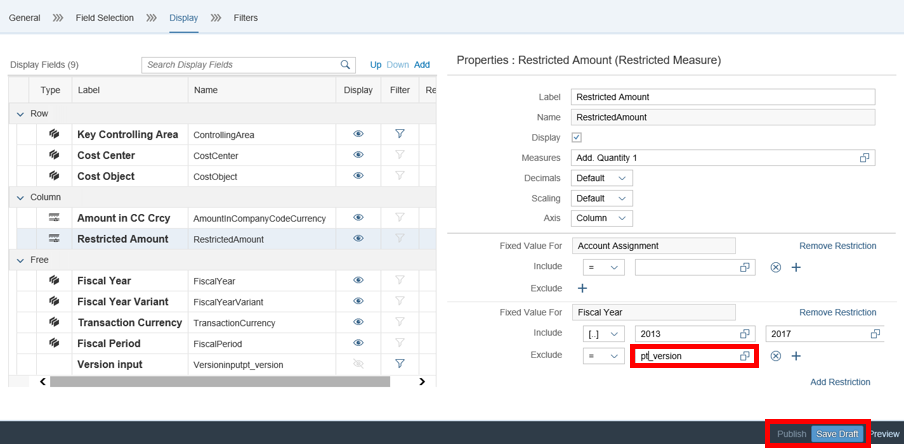This screenshot has height=448, width=904.
Task: Click the dimension icon for Cost Object
Action: (54, 175)
